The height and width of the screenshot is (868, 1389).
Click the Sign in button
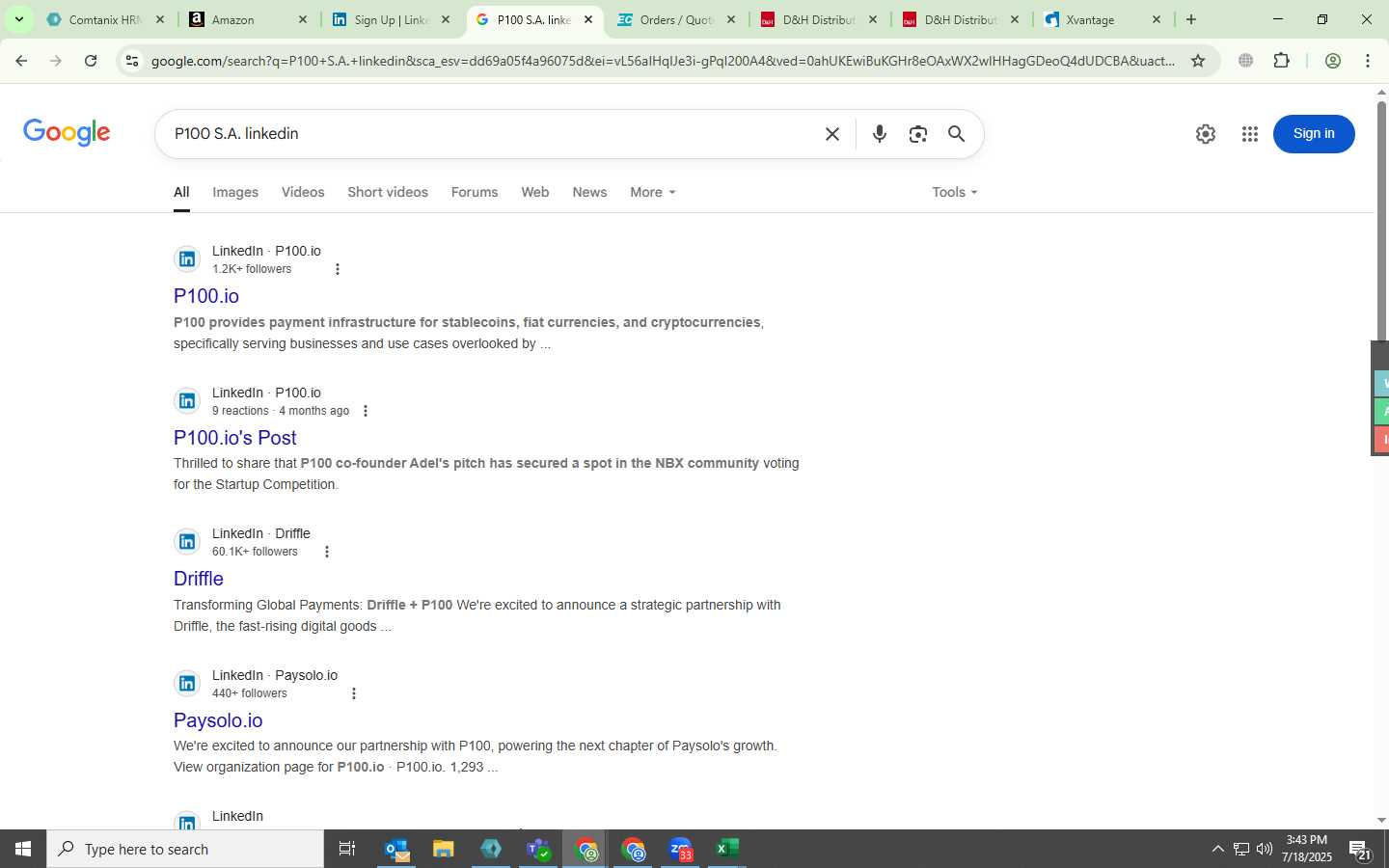pos(1314,134)
